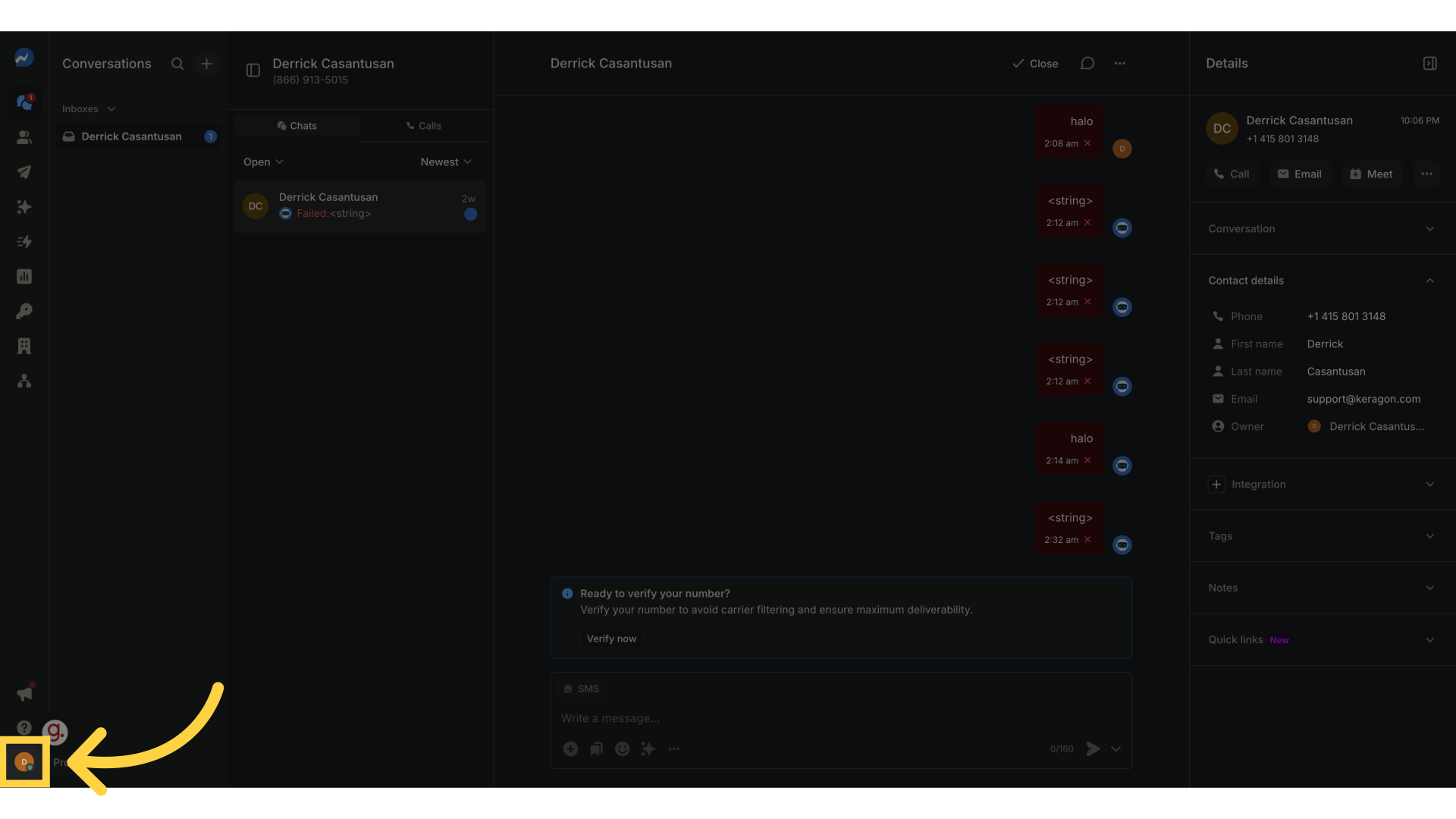Click the Owner field Derrick Casantus...

point(1366,427)
